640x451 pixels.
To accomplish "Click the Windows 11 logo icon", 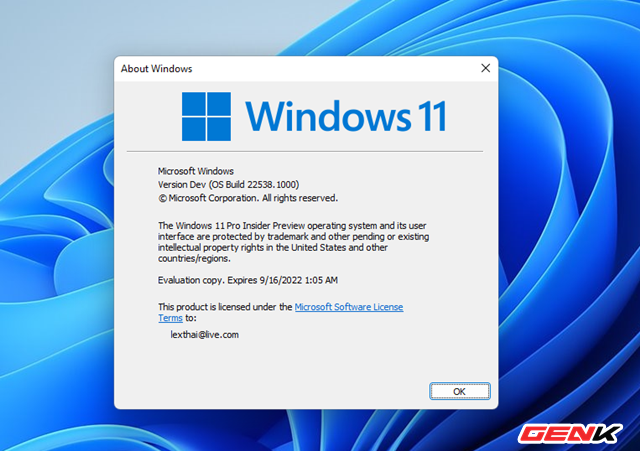I will [x=206, y=116].
